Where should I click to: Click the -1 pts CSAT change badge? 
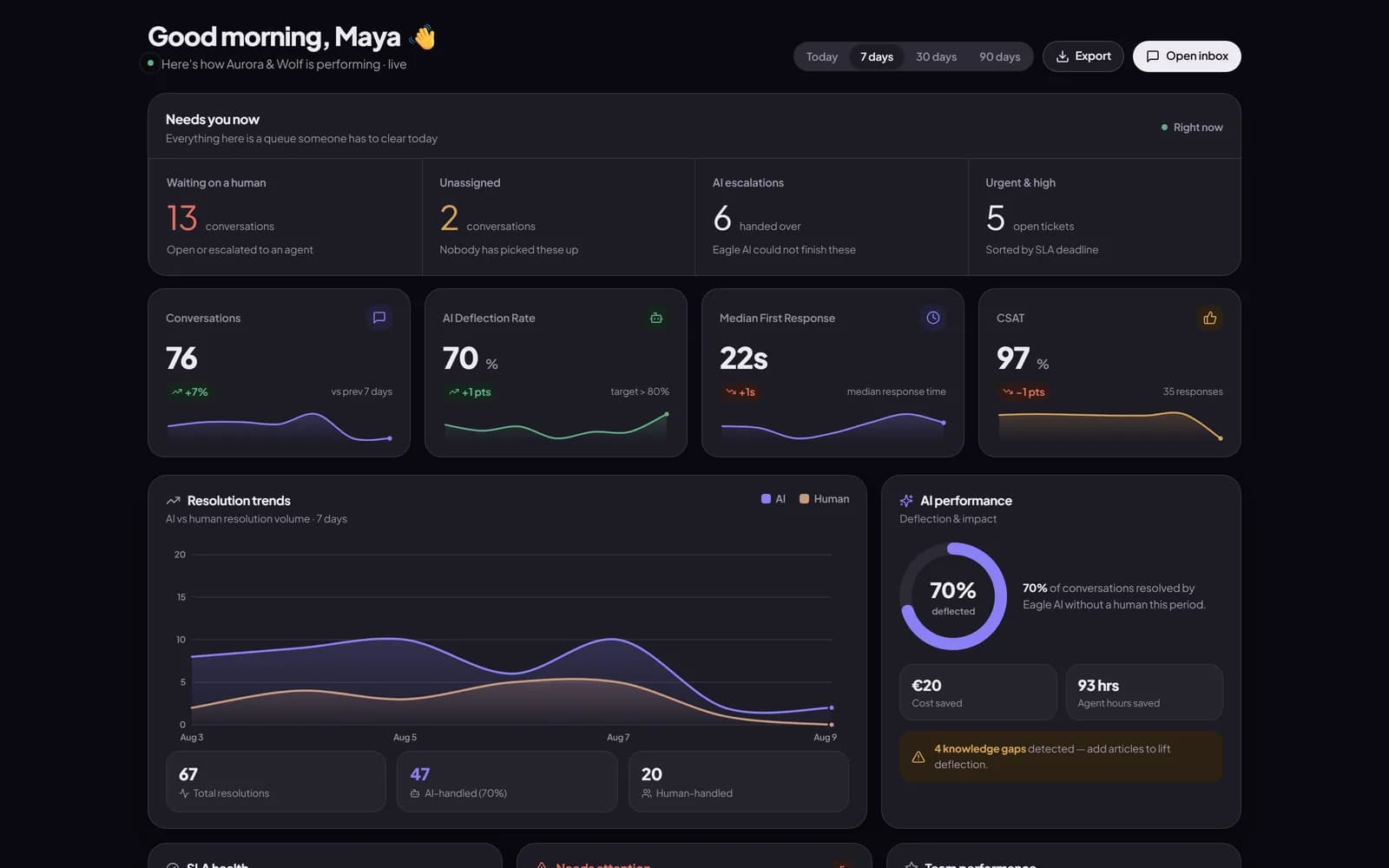pos(1024,392)
